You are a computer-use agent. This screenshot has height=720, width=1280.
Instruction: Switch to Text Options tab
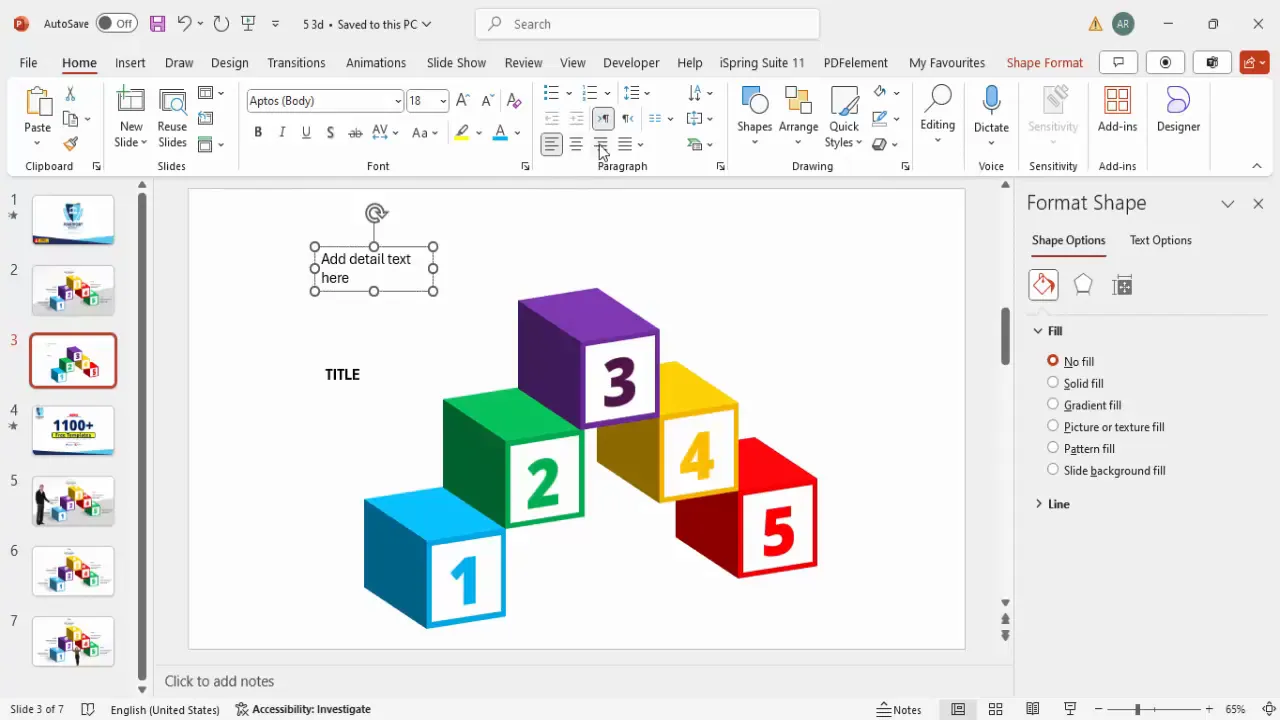(1160, 240)
